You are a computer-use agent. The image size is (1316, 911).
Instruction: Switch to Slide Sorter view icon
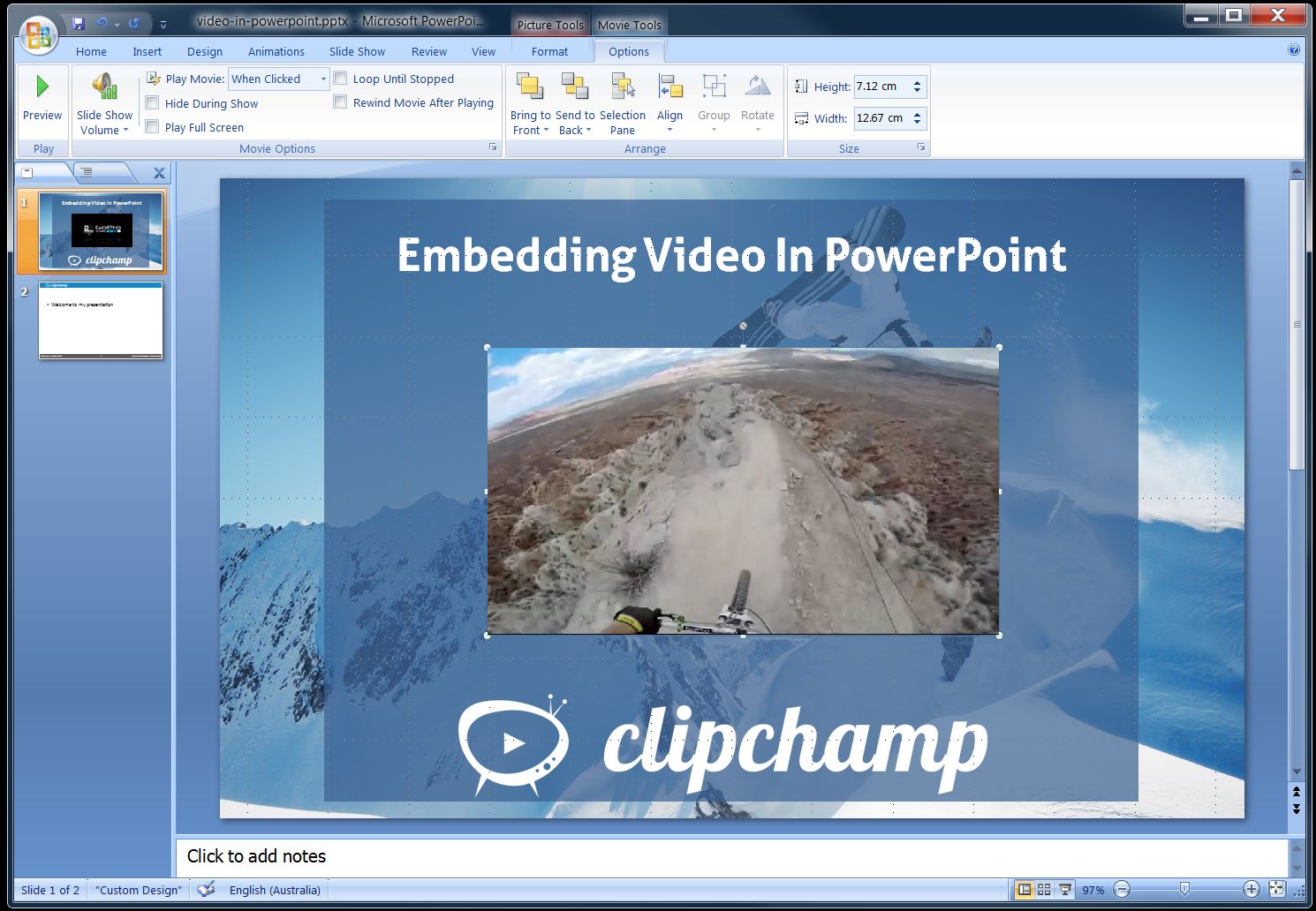pyautogui.click(x=1043, y=890)
